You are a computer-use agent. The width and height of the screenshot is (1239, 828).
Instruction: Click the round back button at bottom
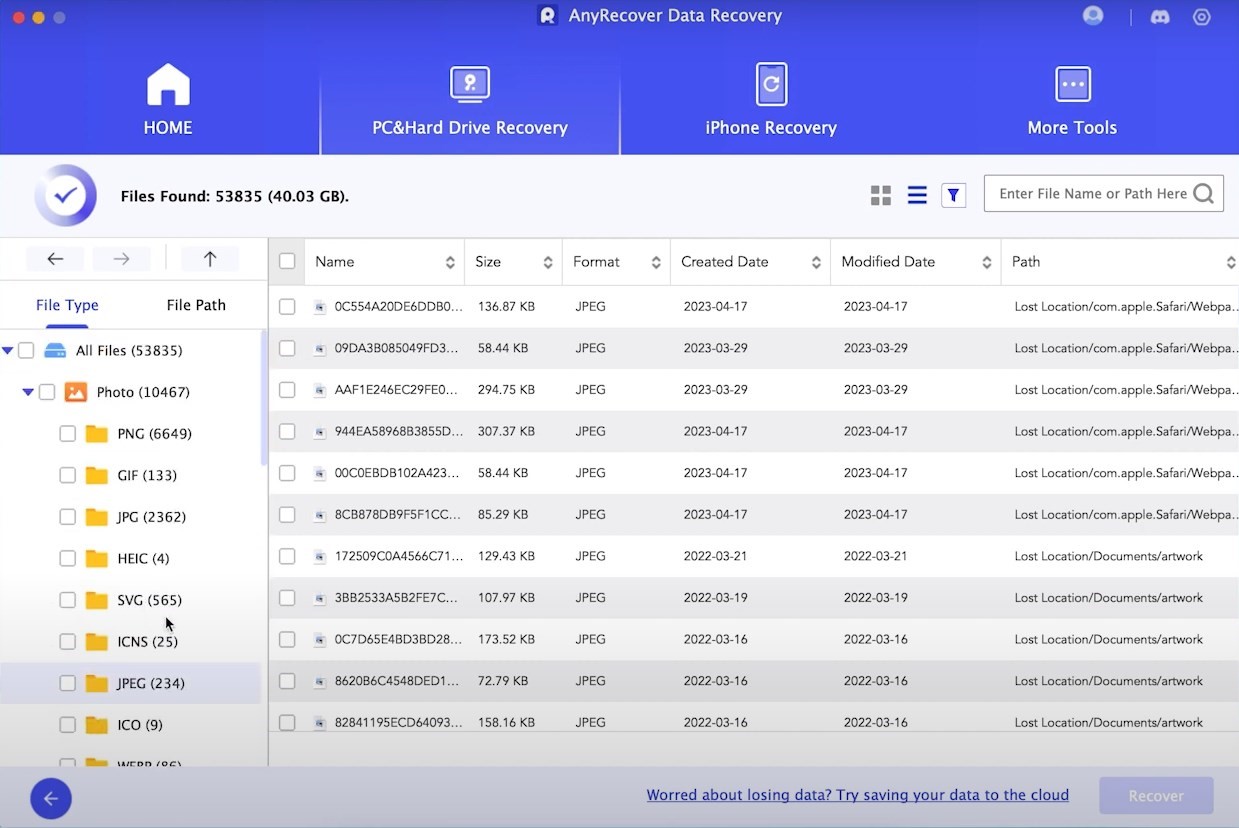[51, 798]
